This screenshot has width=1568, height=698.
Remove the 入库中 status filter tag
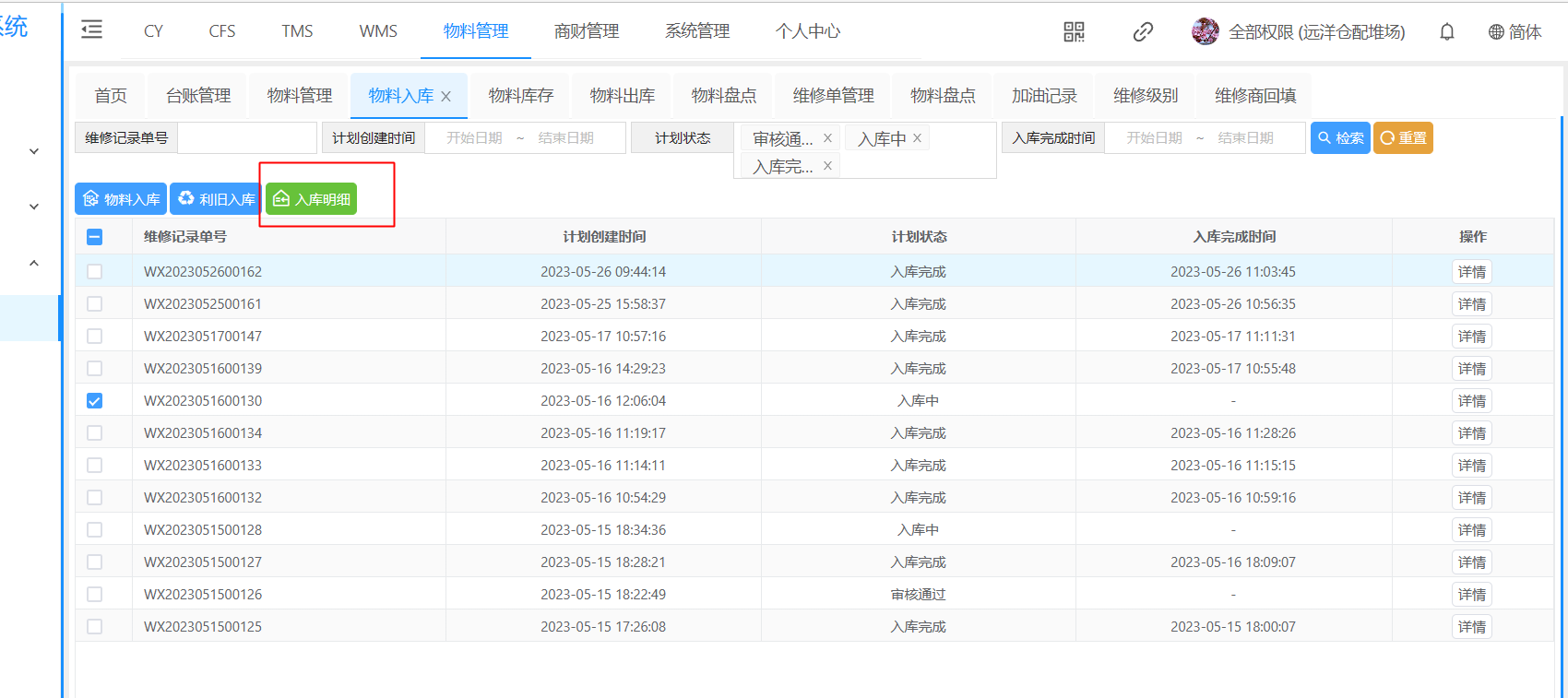pyautogui.click(x=917, y=138)
